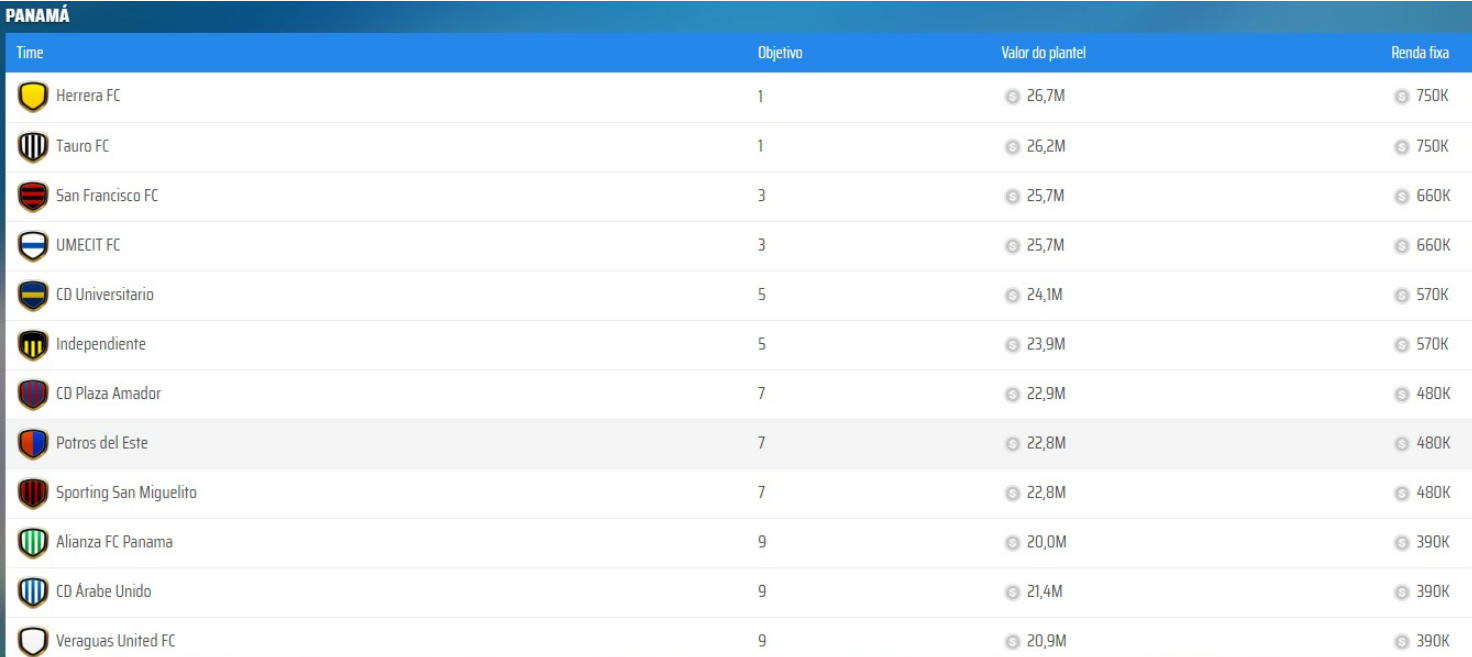Click the 26,2M squad value
The image size is (1472, 657).
point(1046,146)
